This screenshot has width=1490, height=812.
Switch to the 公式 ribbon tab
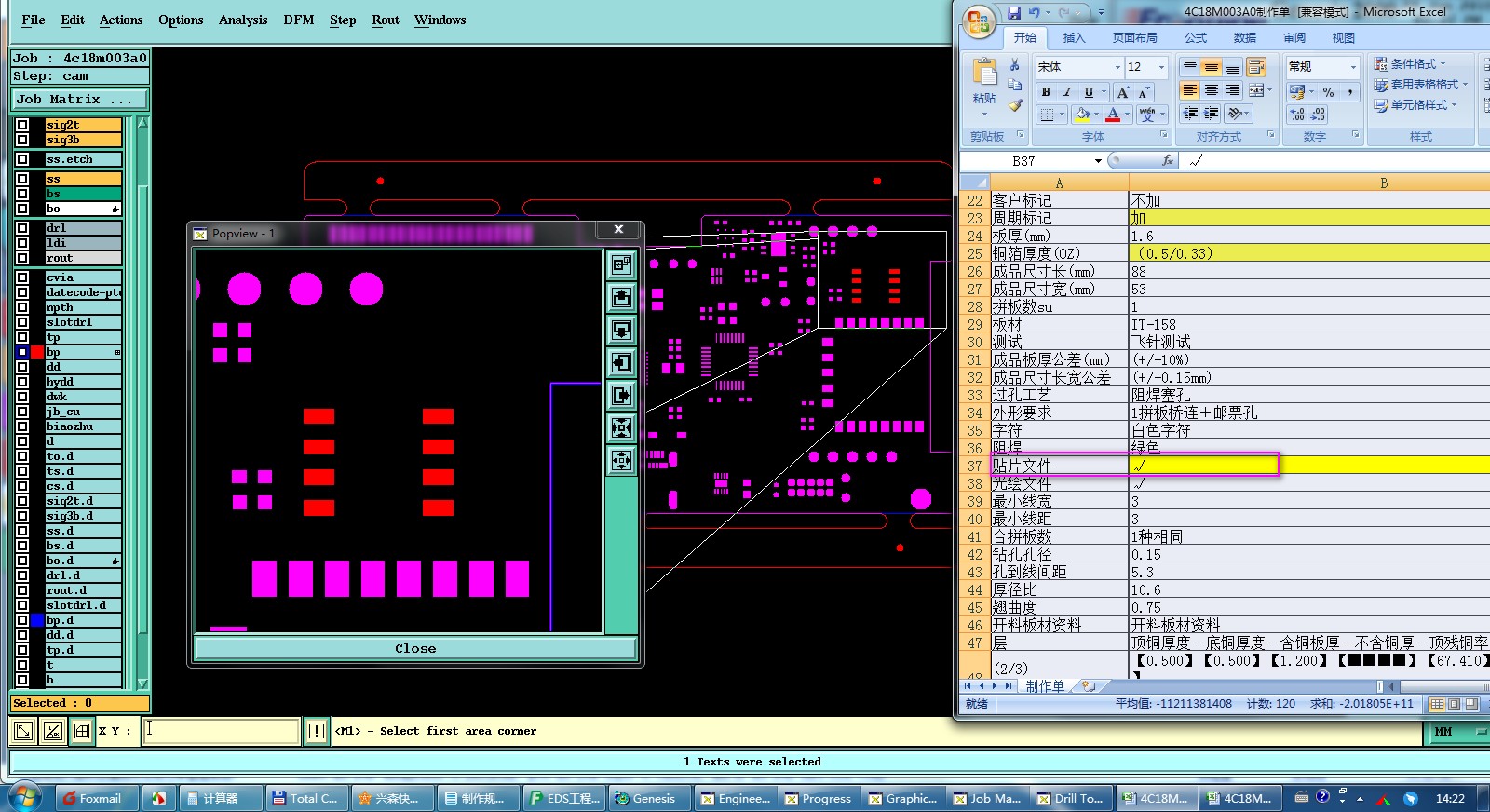pyautogui.click(x=1196, y=38)
